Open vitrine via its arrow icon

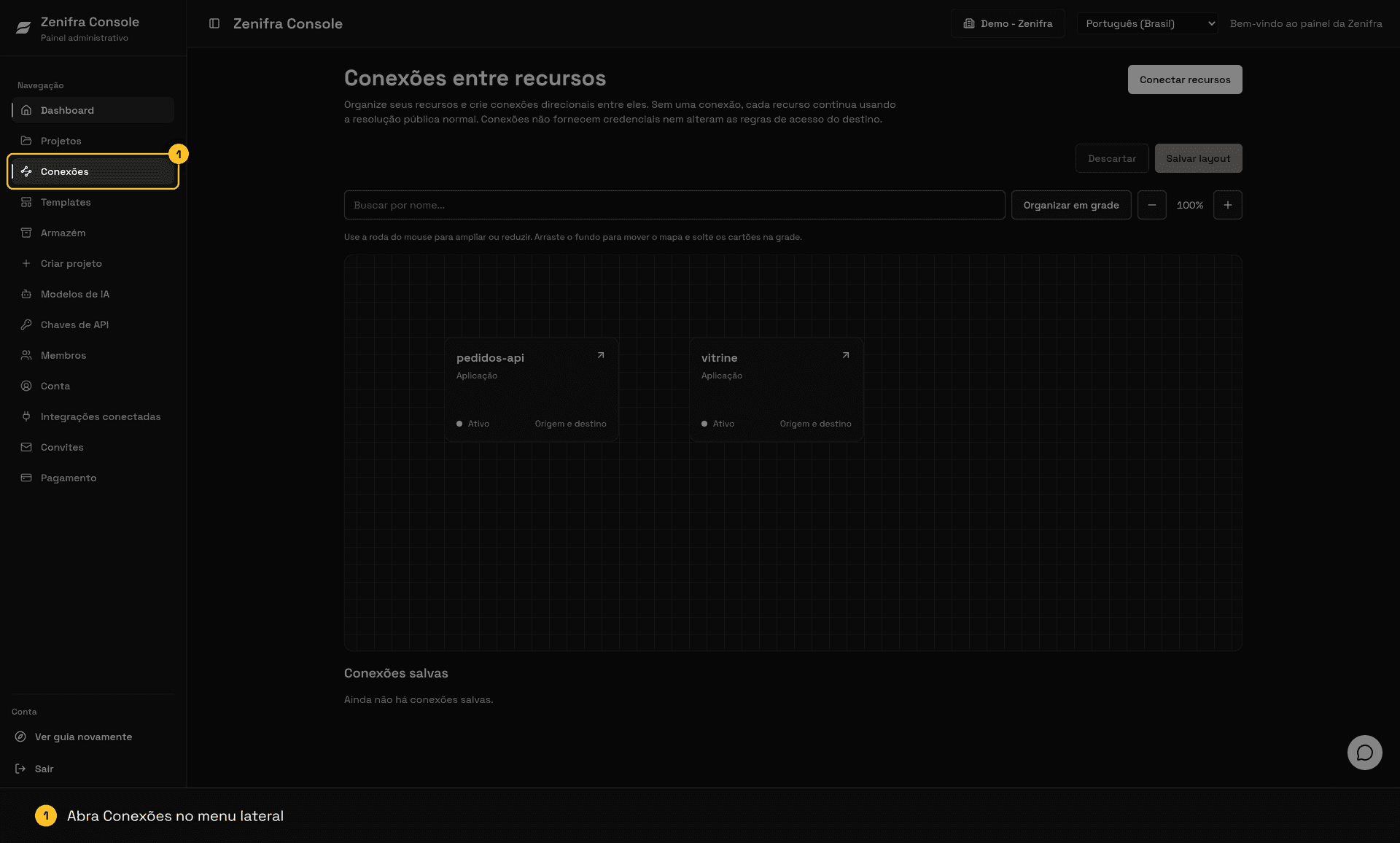click(x=846, y=355)
